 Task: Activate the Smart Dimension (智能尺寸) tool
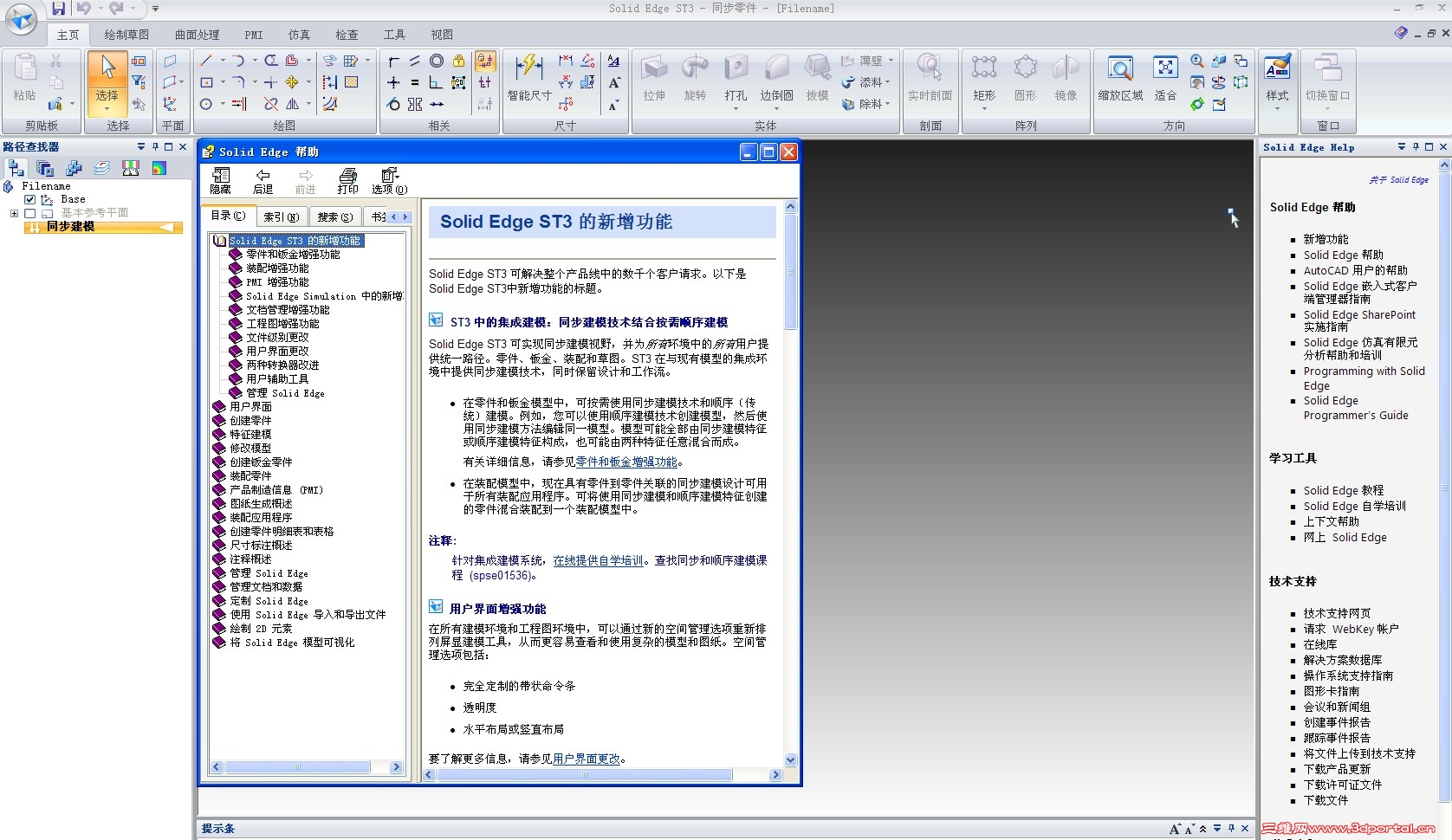(x=529, y=78)
